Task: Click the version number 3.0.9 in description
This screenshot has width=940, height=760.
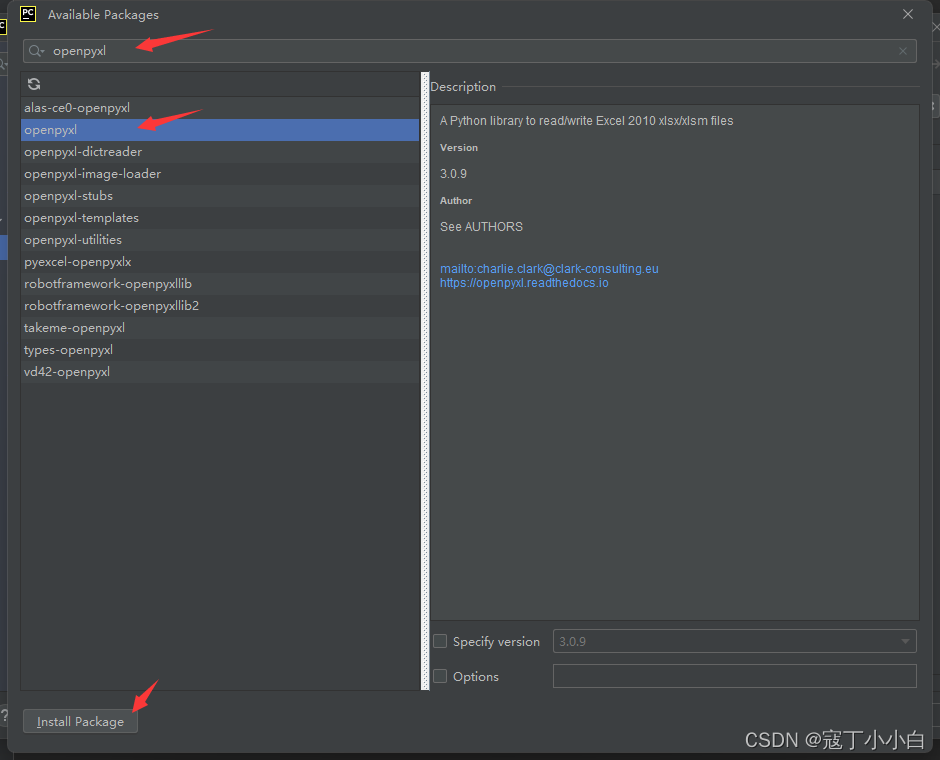Action: point(453,174)
